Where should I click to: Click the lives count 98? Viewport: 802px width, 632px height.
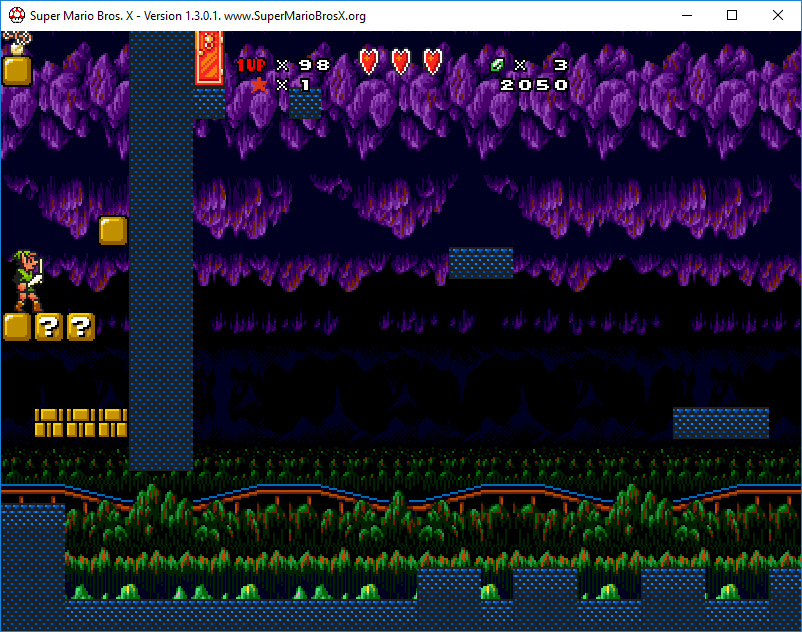click(x=314, y=65)
